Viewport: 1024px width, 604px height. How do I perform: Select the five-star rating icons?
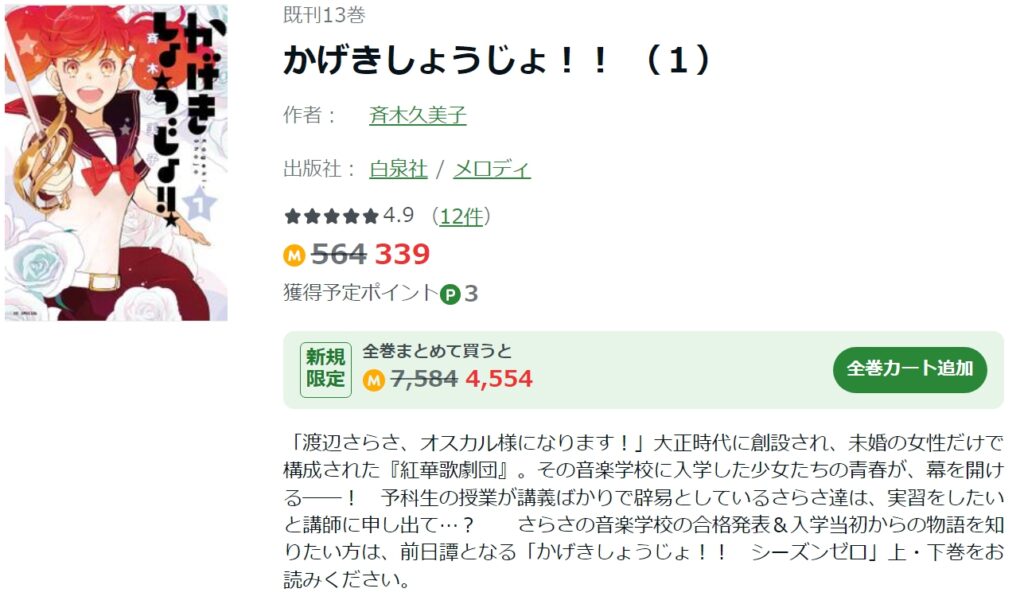pyautogui.click(x=332, y=216)
